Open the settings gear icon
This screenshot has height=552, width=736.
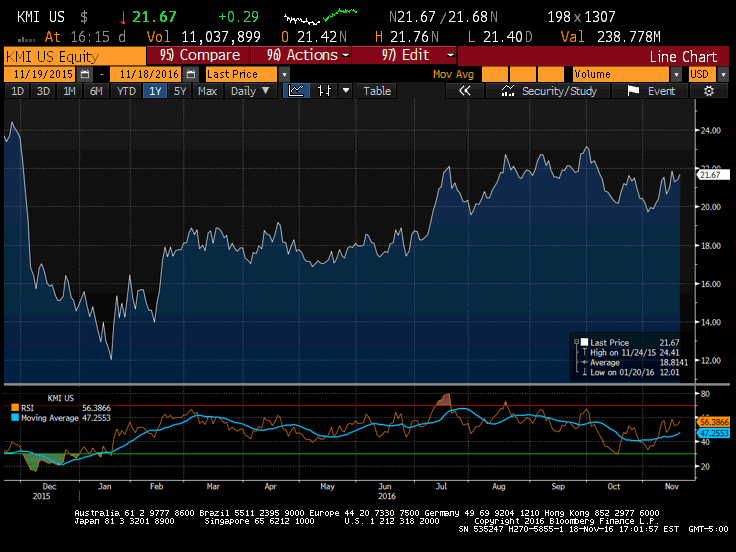coord(709,91)
